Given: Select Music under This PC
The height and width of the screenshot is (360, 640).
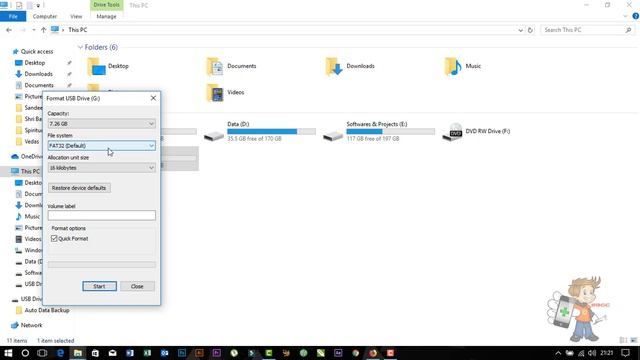Looking at the screenshot, I should click(x=28, y=216).
